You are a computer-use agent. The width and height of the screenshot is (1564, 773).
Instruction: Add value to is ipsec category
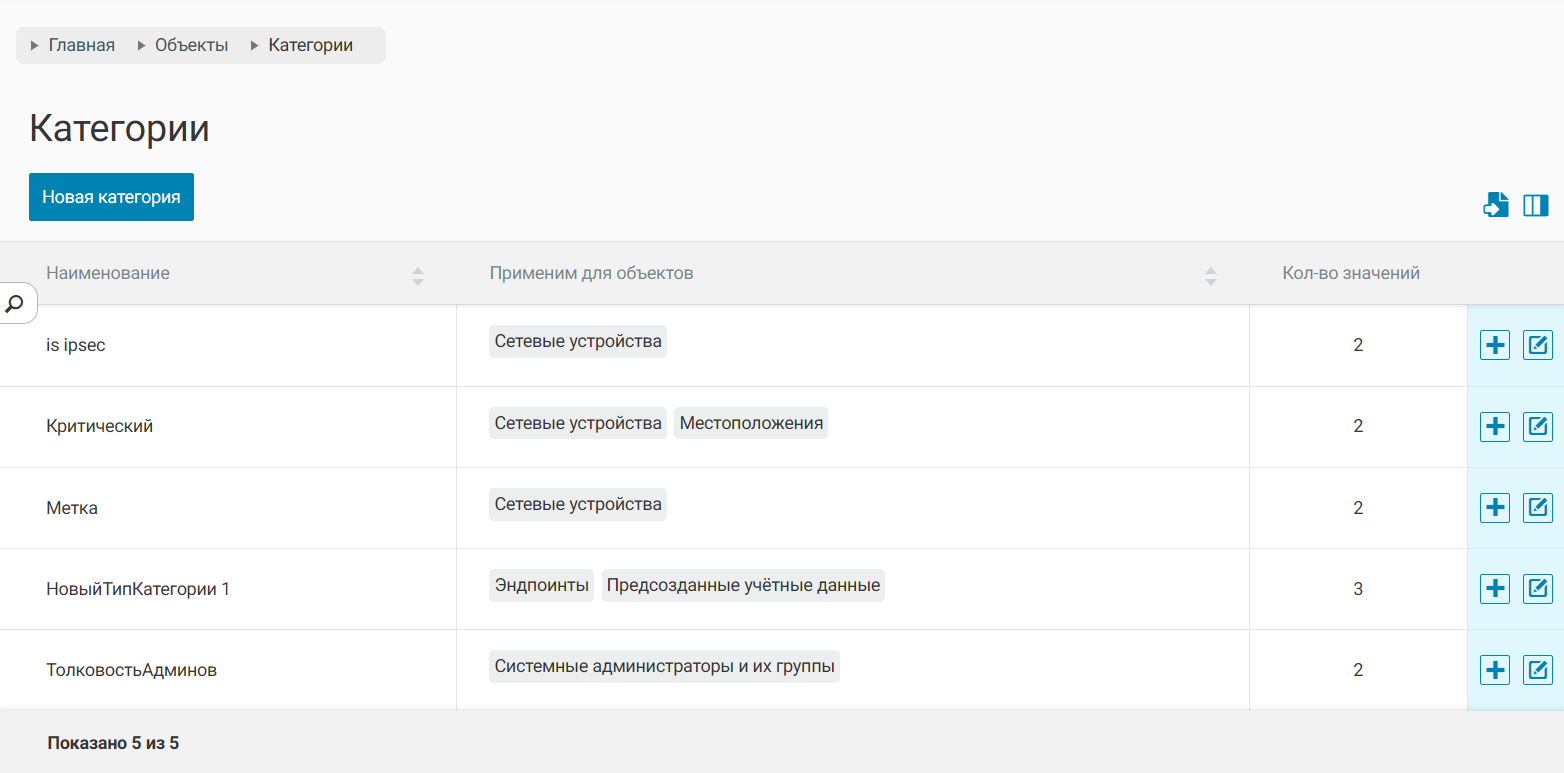[1494, 345]
